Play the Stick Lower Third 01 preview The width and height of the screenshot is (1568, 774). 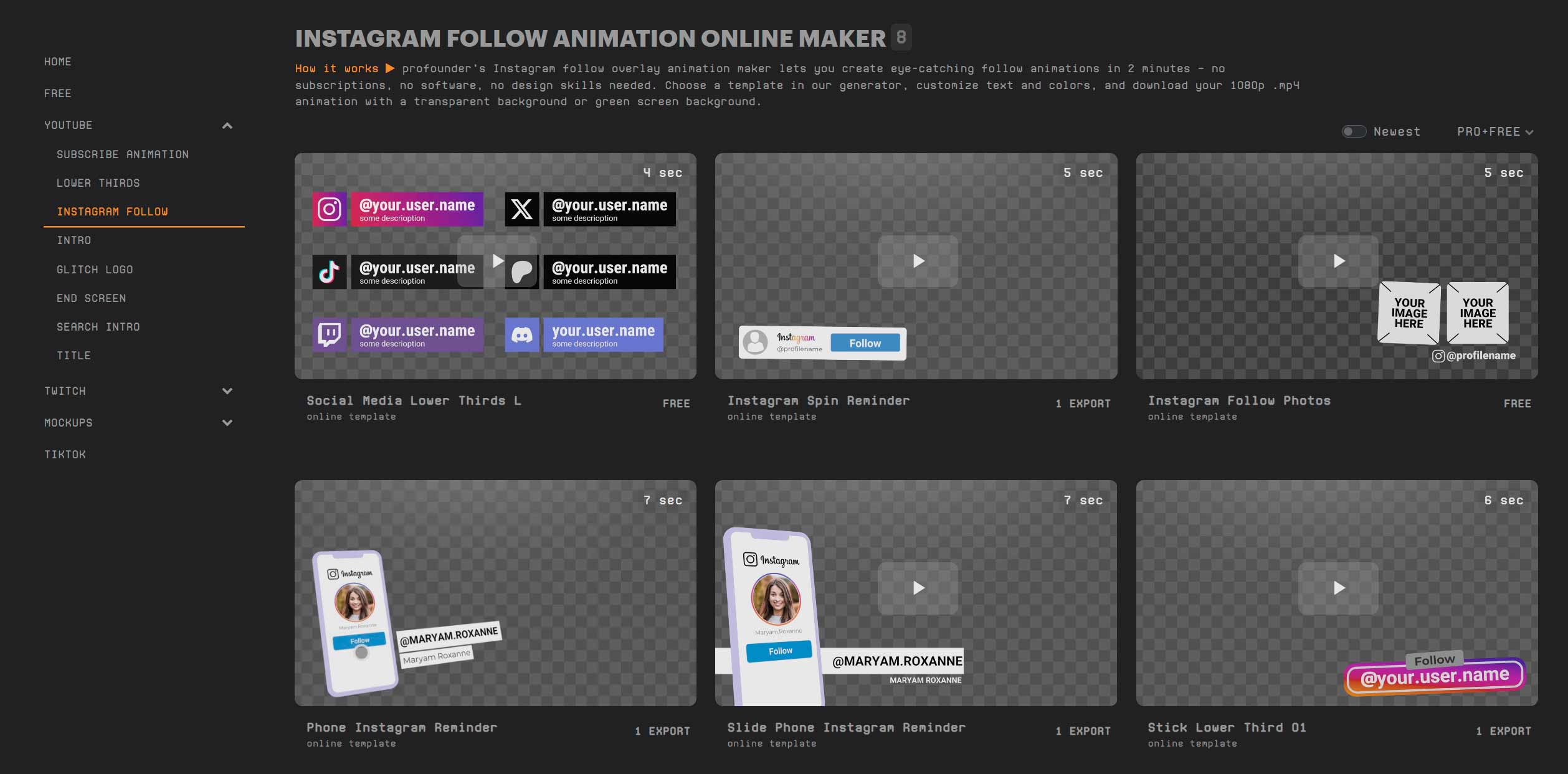[1338, 588]
